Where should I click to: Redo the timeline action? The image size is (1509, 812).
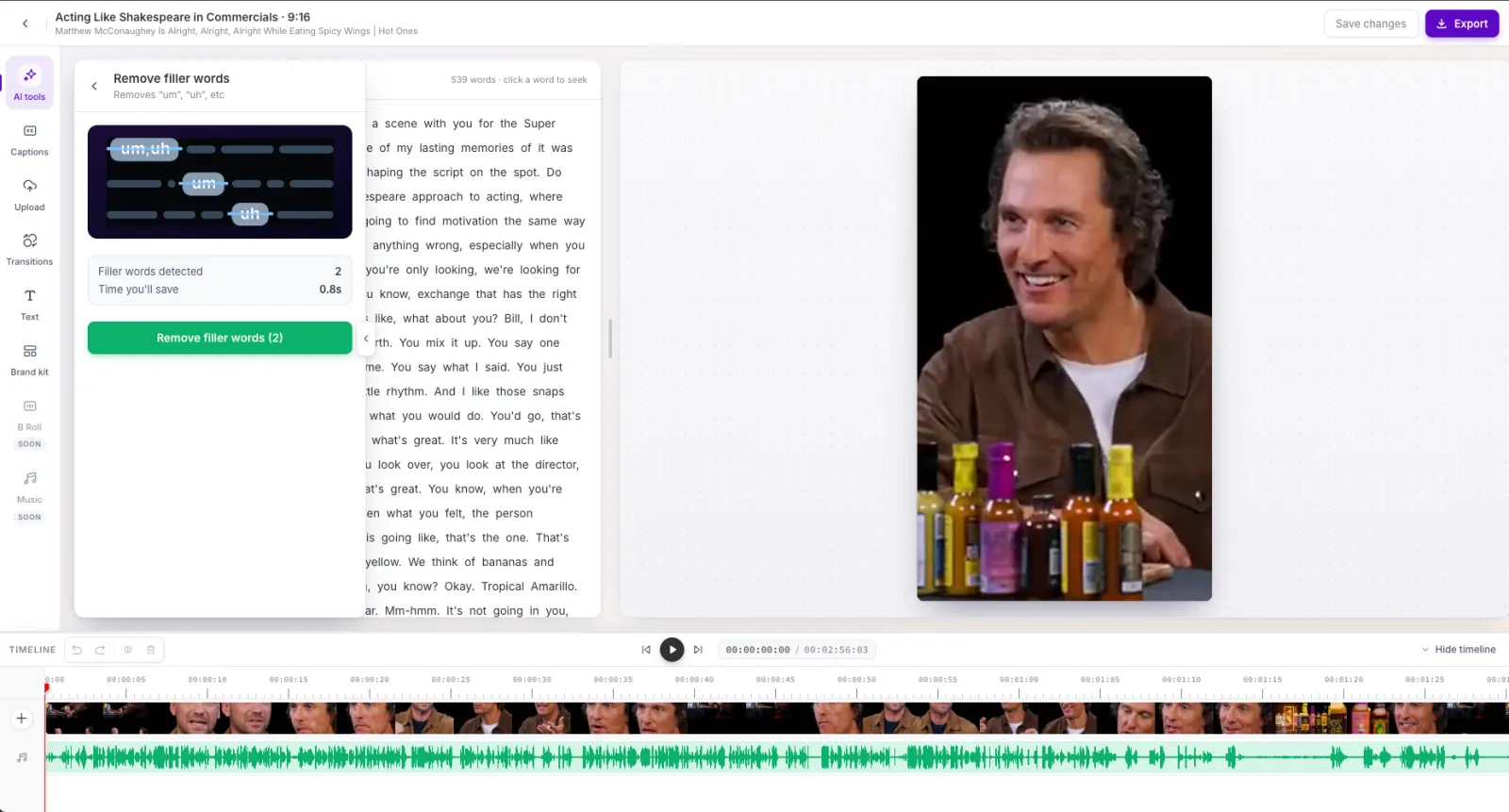coord(100,650)
